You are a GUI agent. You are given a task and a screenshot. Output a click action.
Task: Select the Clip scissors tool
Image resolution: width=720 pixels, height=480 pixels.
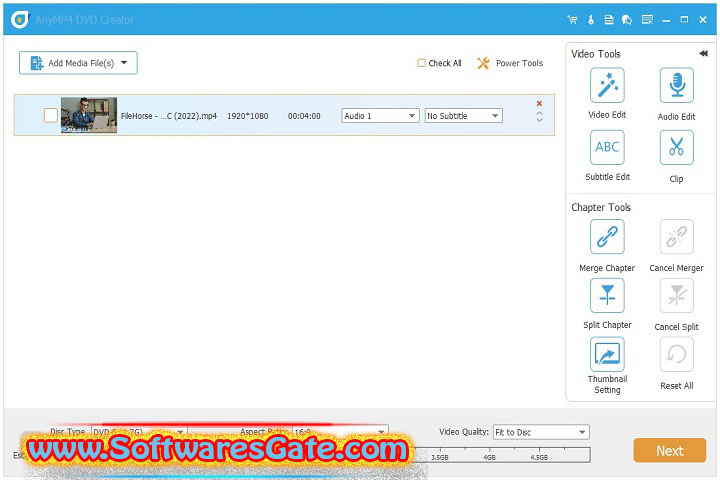click(676, 147)
